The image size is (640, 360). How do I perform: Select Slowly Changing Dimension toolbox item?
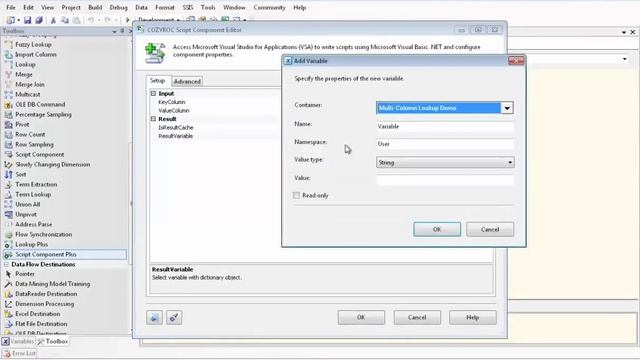point(53,164)
